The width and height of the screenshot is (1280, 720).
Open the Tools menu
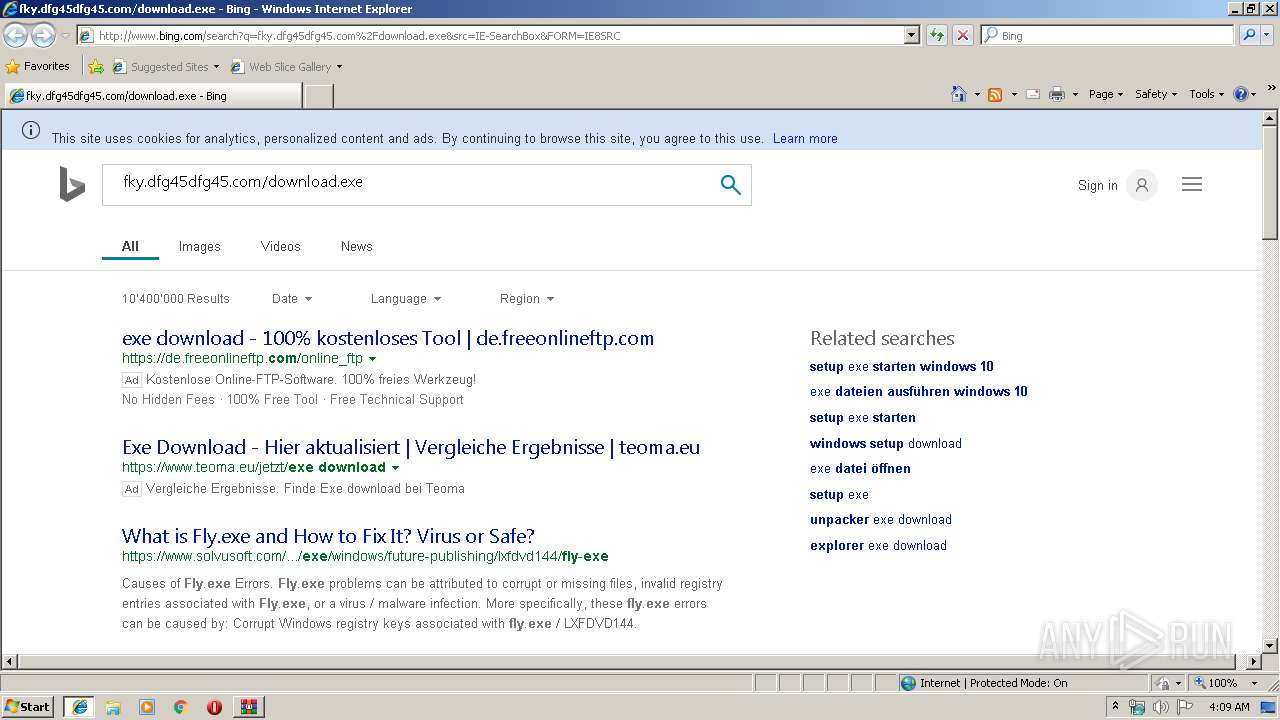pyautogui.click(x=1207, y=94)
